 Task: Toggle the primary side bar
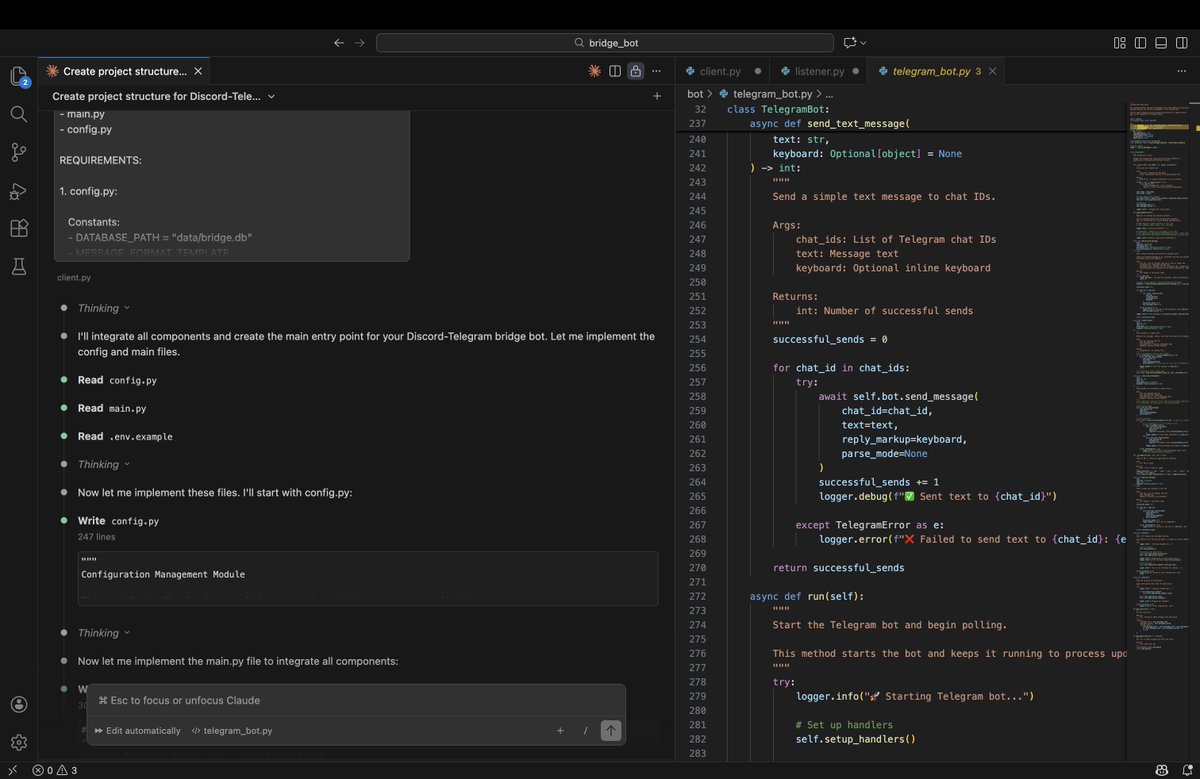click(1140, 43)
